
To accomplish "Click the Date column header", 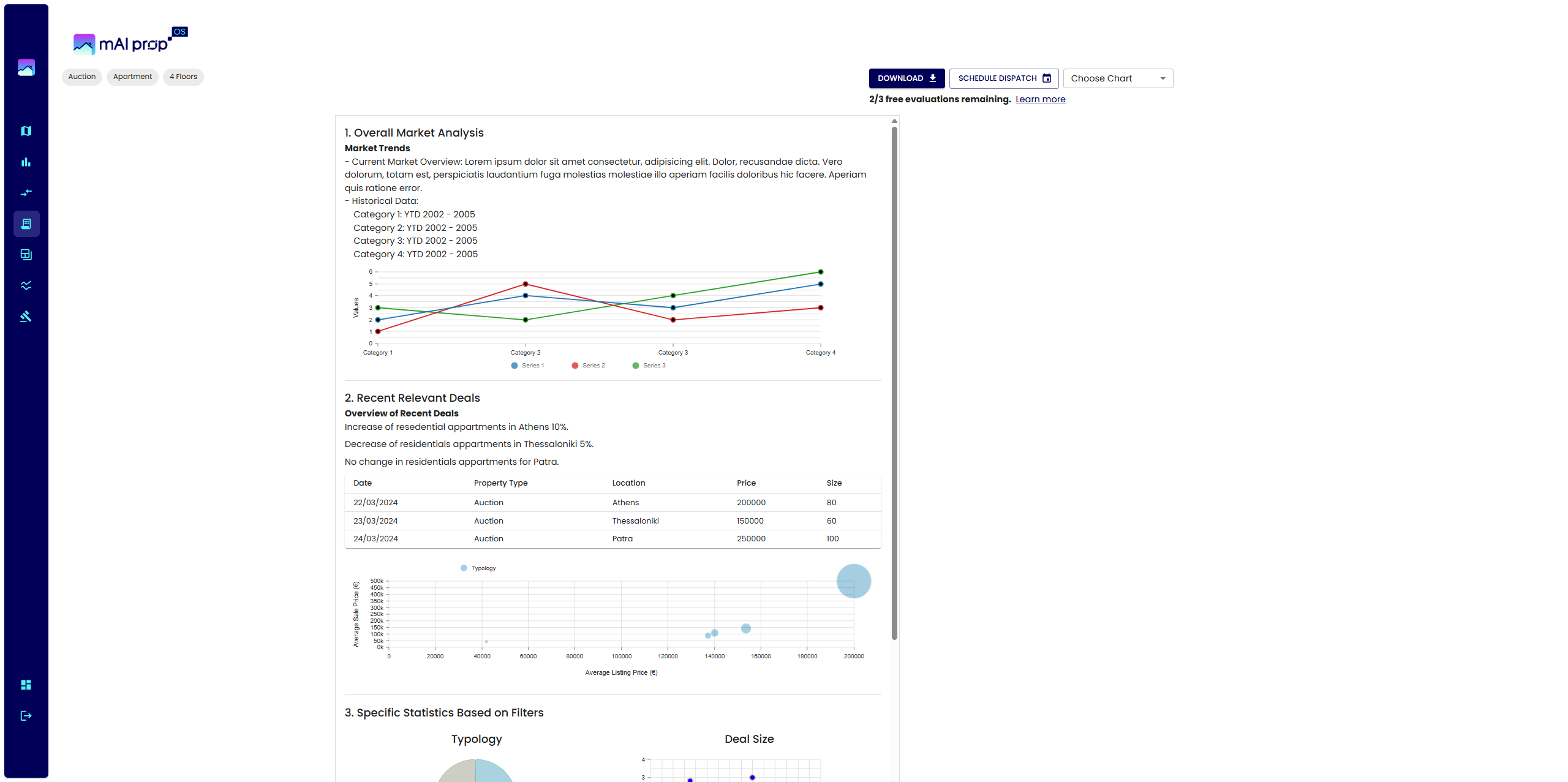I will click(x=363, y=483).
